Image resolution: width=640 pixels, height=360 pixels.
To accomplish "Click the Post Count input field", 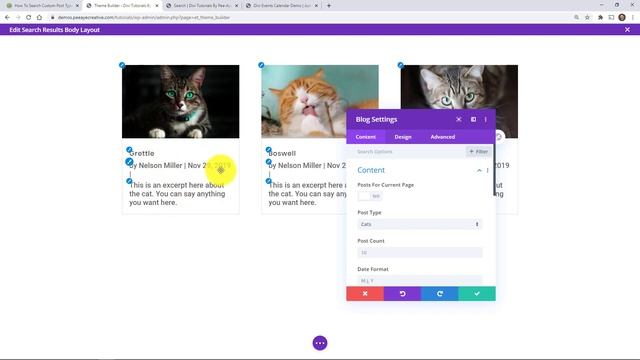I will coord(420,253).
